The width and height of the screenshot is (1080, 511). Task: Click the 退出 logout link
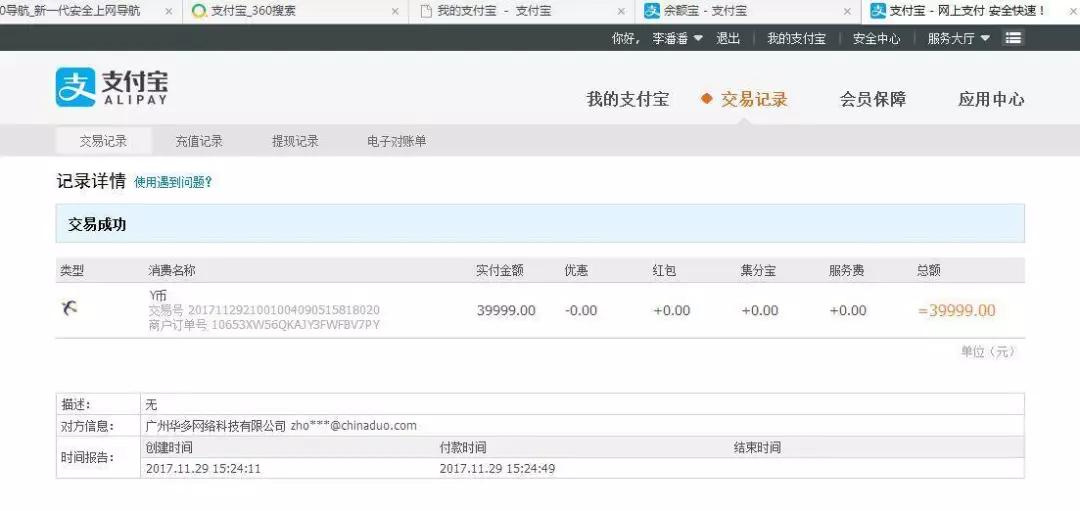tap(728, 39)
